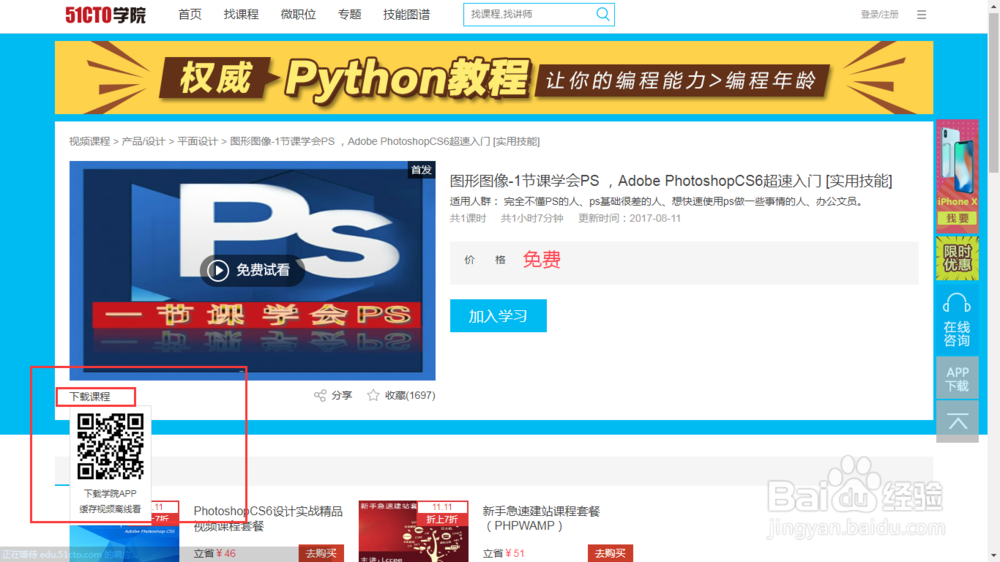Click the 加入学习 button
This screenshot has height=562, width=1000.
(498, 316)
